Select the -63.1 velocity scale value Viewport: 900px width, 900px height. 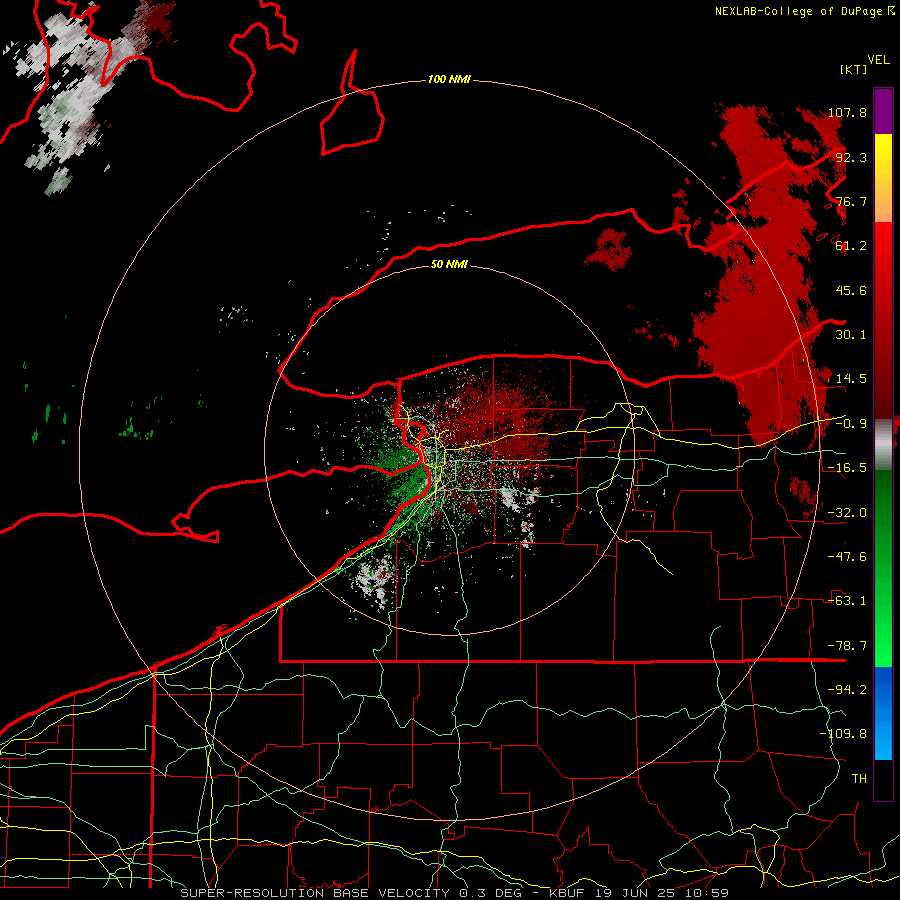[x=847, y=601]
